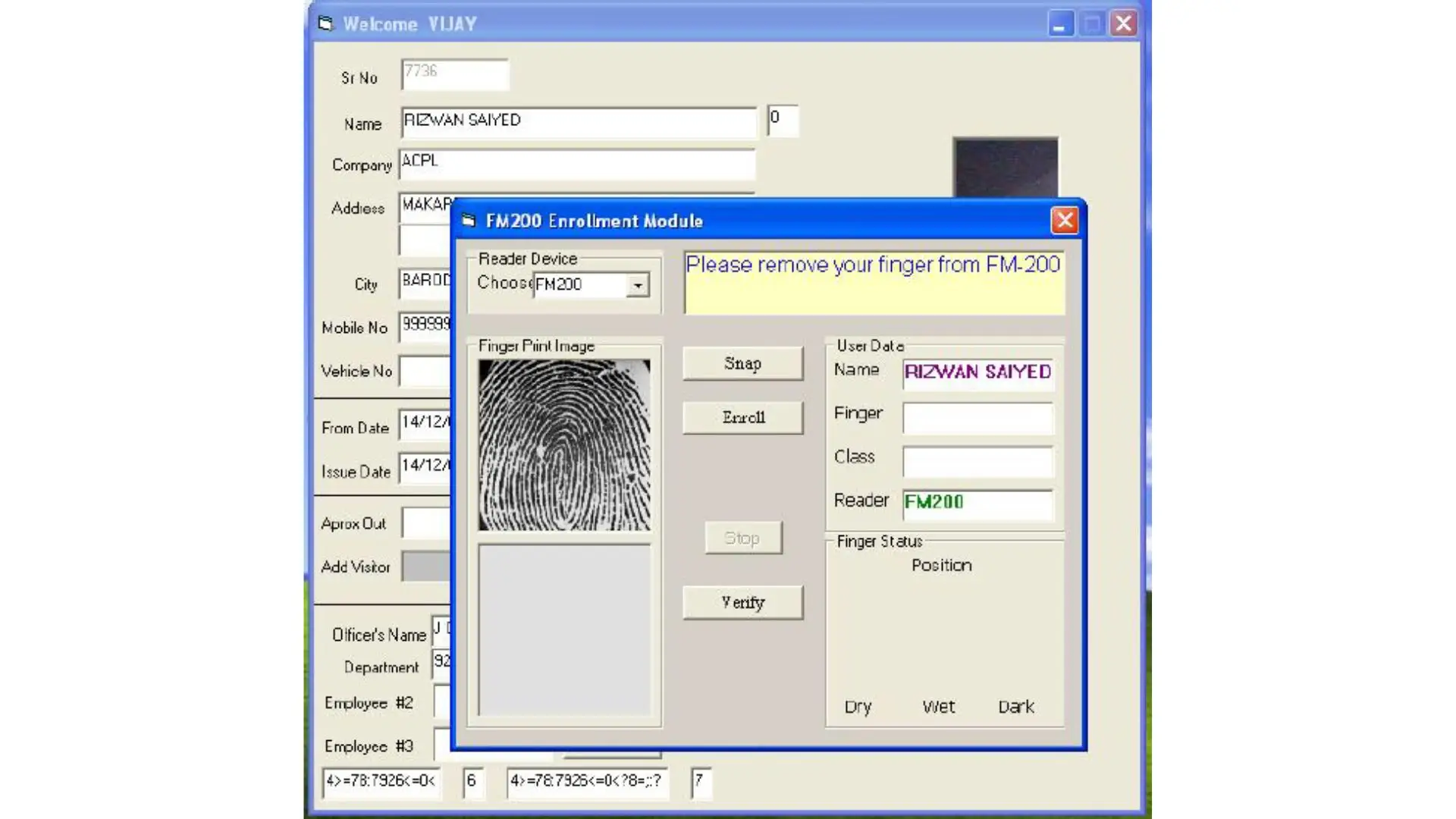Screen dimensions: 1456x819
Task: Click the Verify button
Action: 742,602
